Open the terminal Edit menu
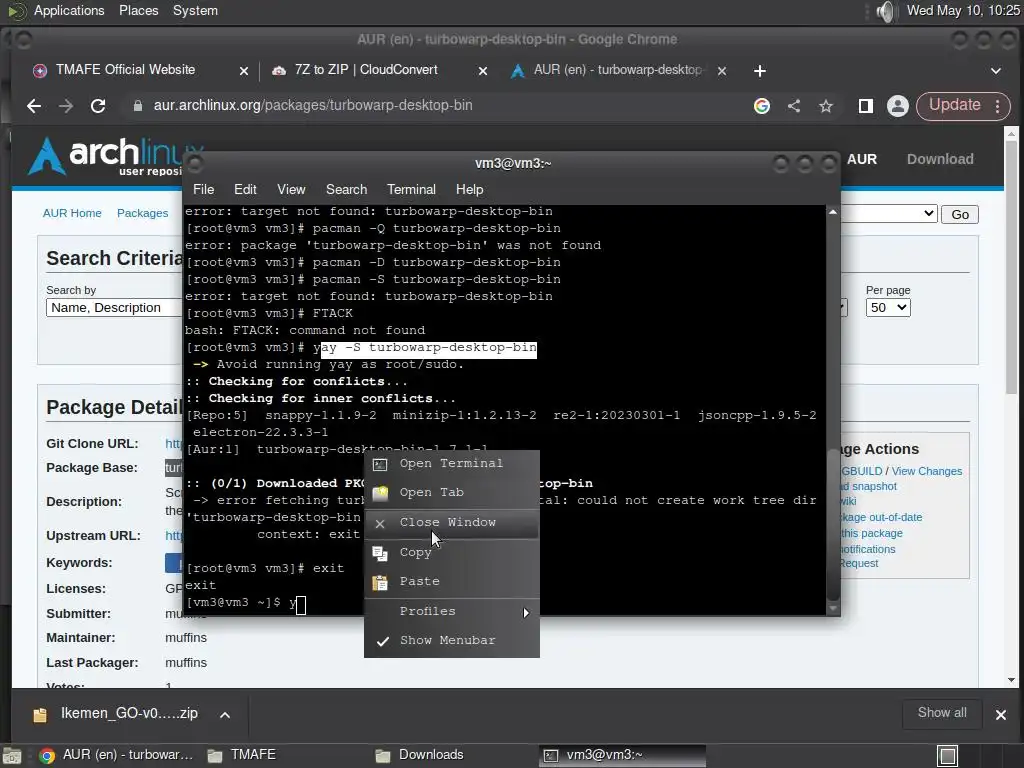This screenshot has height=768, width=1024. 245,189
